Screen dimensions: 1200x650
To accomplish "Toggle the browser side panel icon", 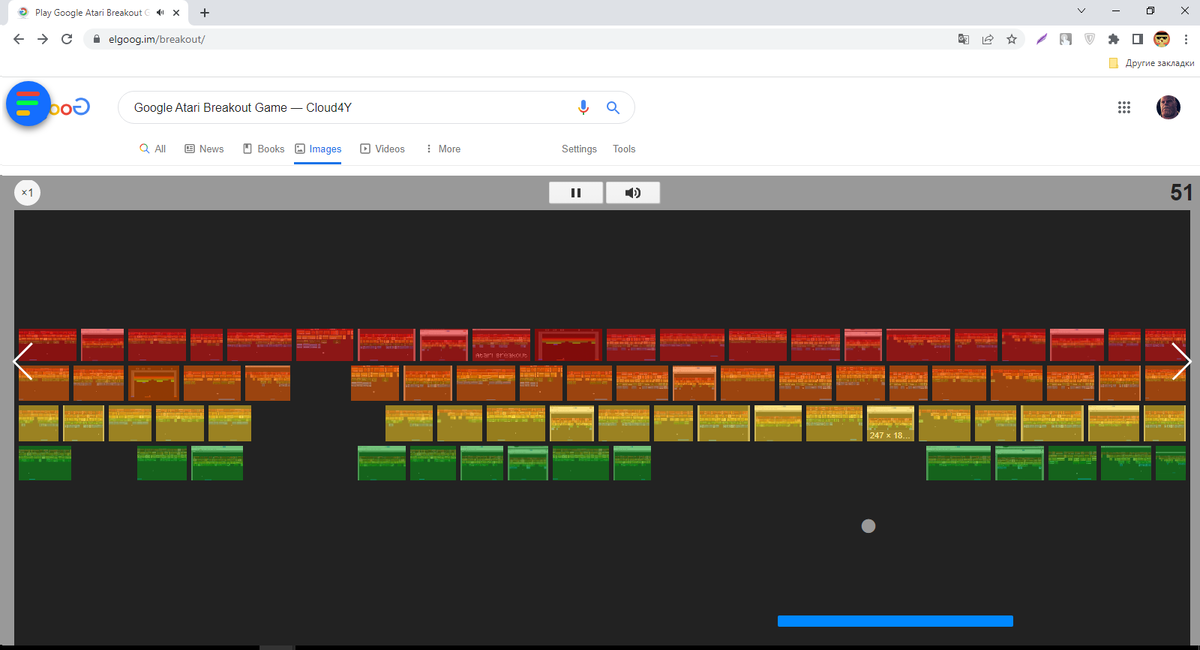I will 1137,39.
